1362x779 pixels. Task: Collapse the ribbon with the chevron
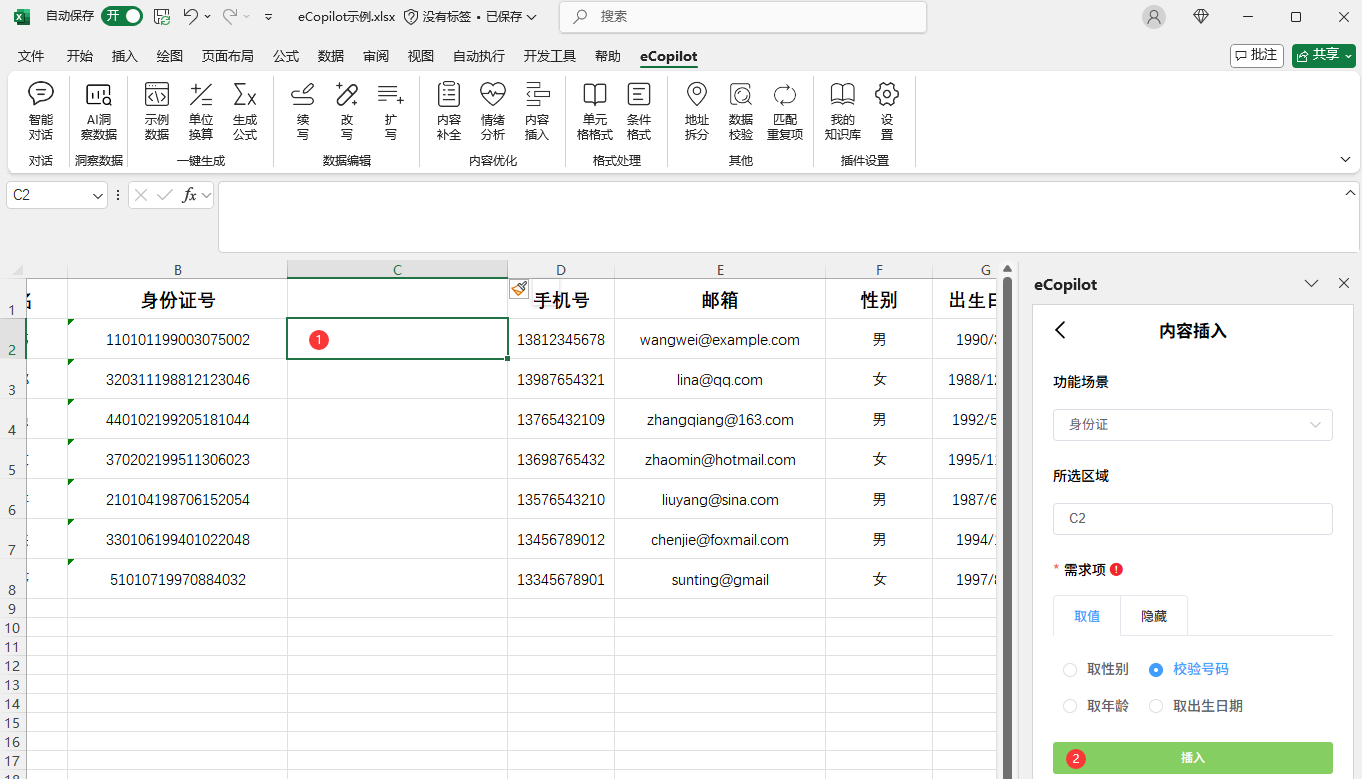pos(1345,160)
